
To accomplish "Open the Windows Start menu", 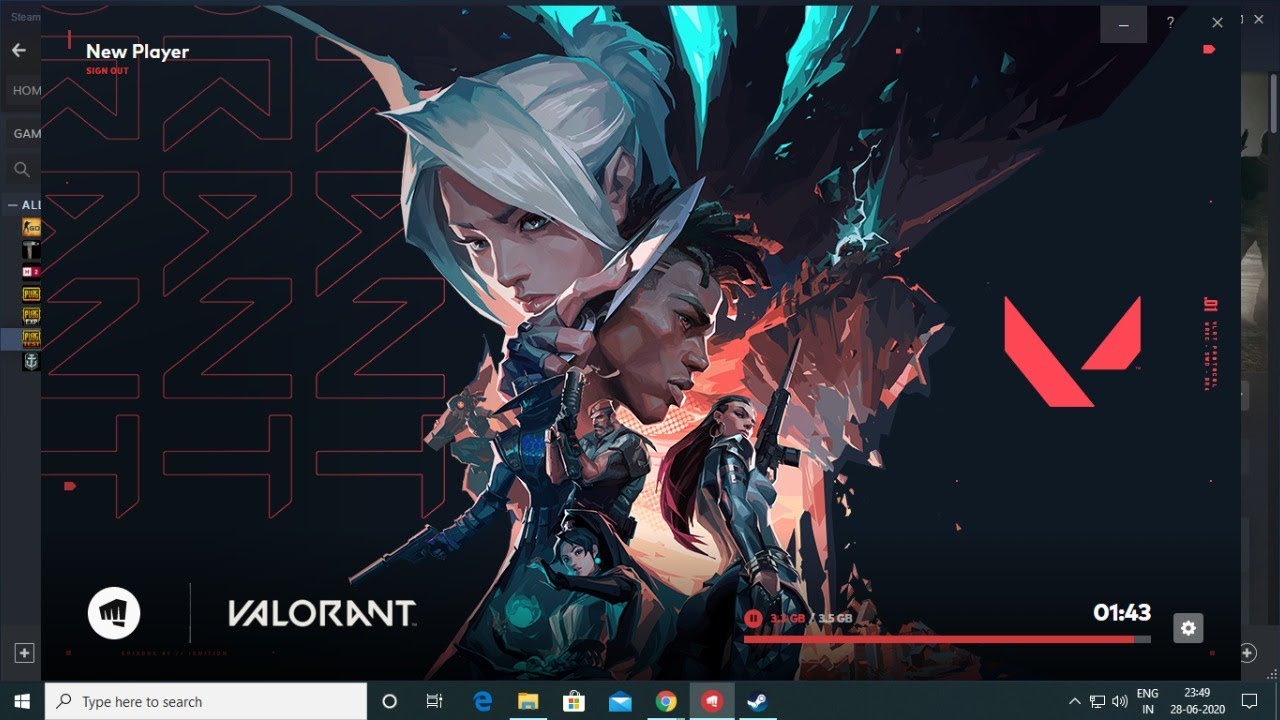I will [22, 701].
